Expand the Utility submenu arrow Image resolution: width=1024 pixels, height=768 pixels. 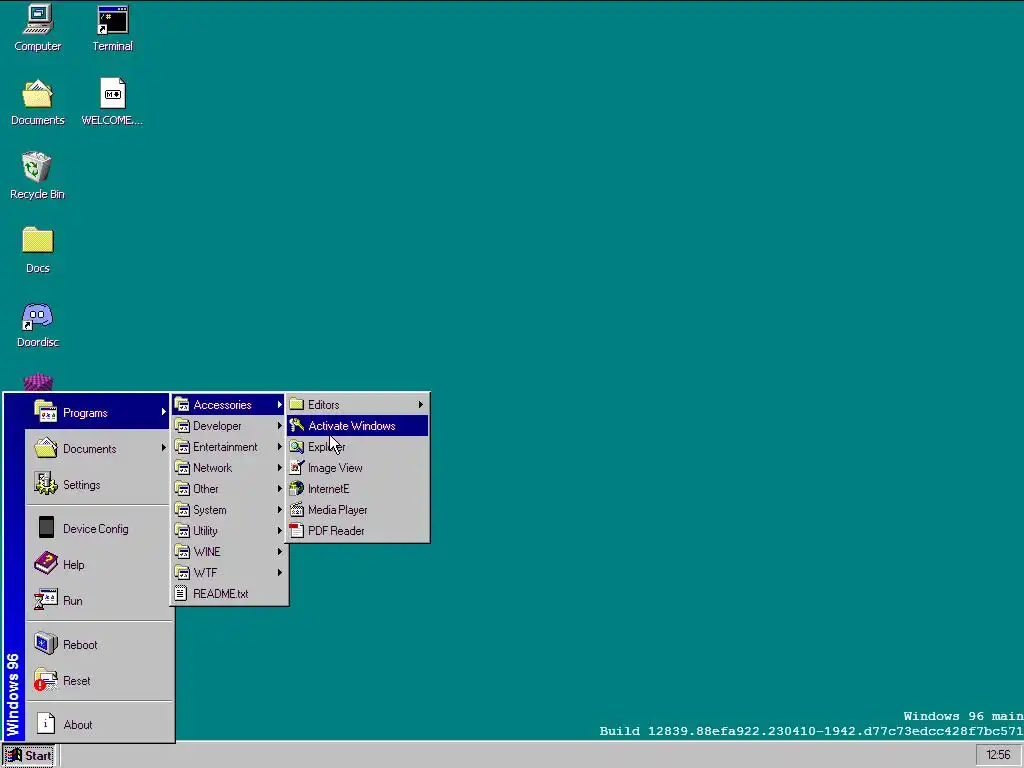(280, 530)
